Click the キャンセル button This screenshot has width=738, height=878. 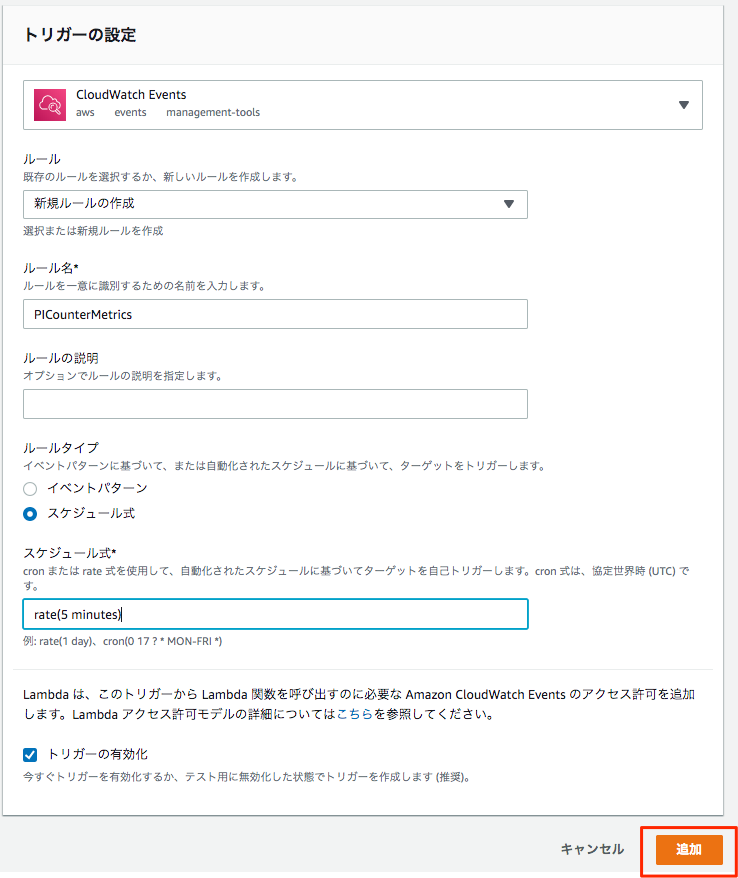(x=592, y=849)
